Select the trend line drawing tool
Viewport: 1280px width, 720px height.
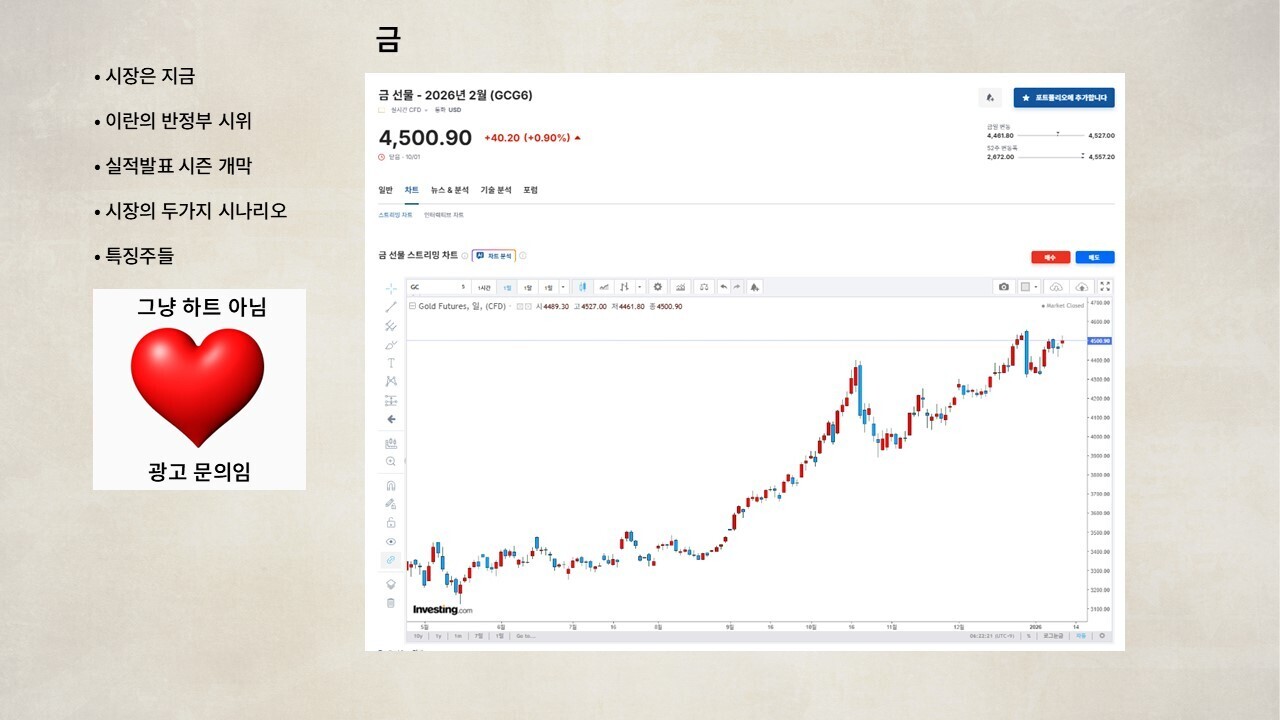point(391,307)
